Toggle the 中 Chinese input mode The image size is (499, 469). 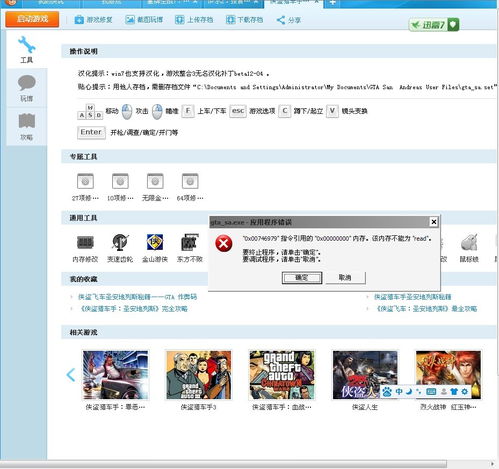tap(399, 392)
